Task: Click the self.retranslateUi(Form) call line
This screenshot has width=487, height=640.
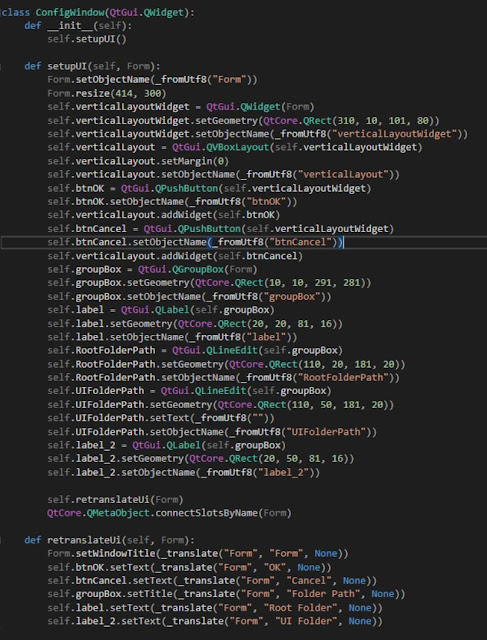Action: point(116,499)
